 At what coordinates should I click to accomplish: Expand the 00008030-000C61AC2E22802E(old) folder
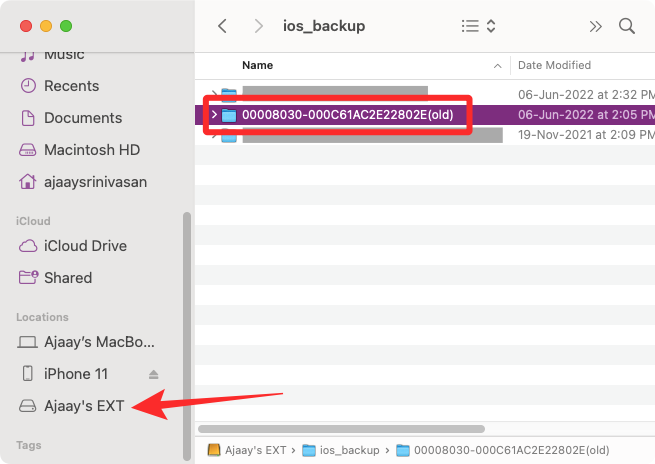click(x=214, y=115)
